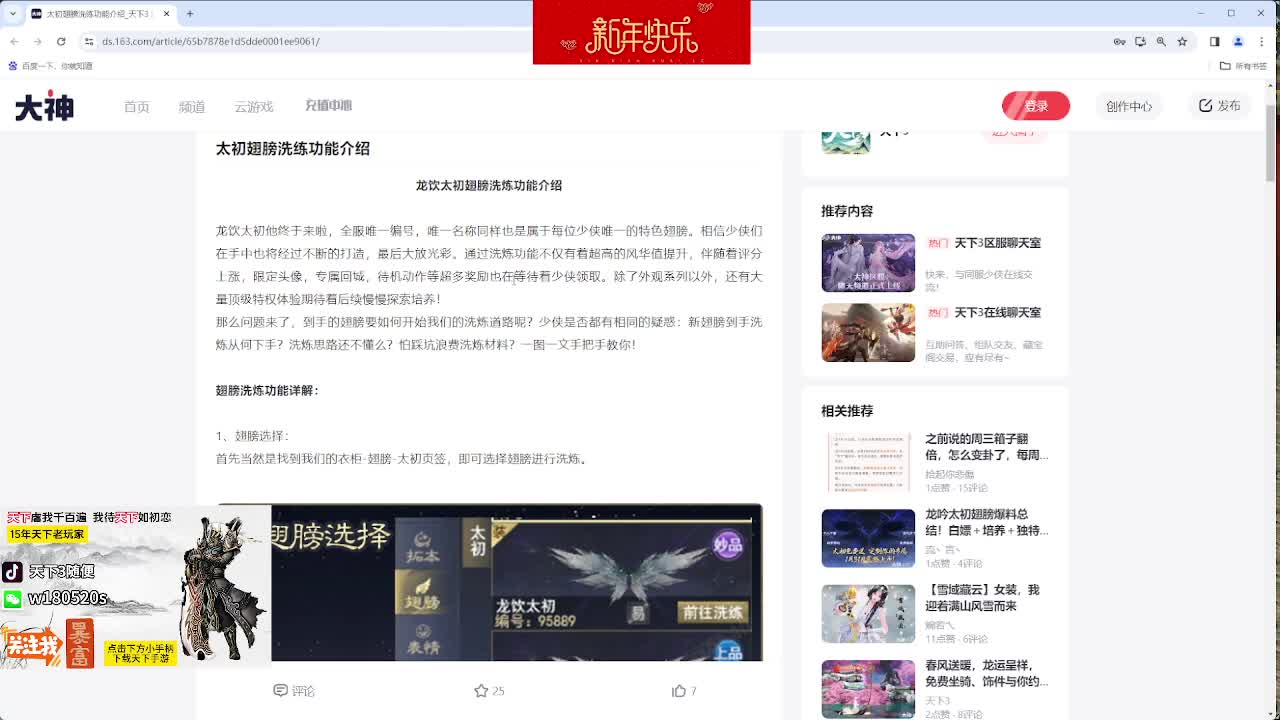Screen dimensions: 1280x720
Task: Click the 前往洗练 button in the game image
Action: [712, 612]
